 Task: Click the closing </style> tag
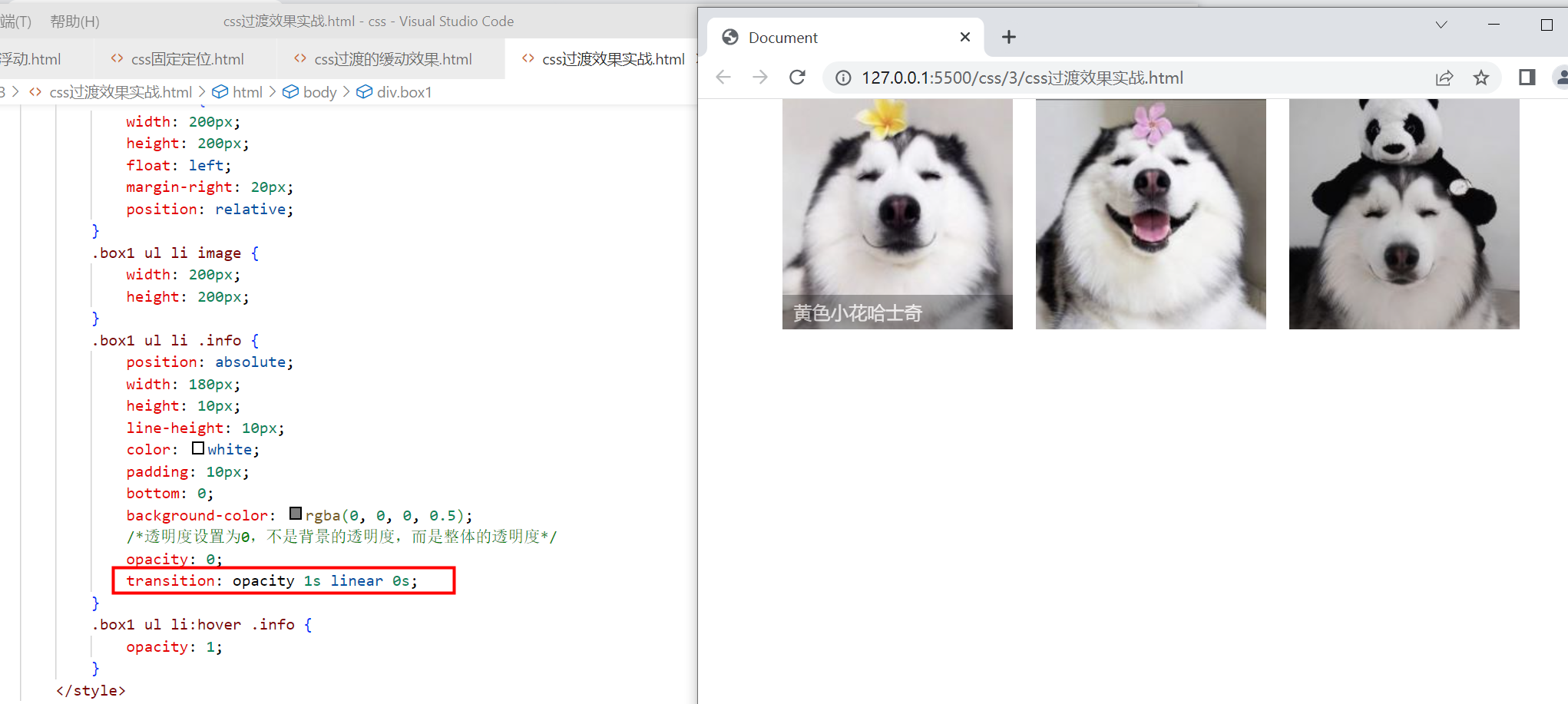[91, 690]
